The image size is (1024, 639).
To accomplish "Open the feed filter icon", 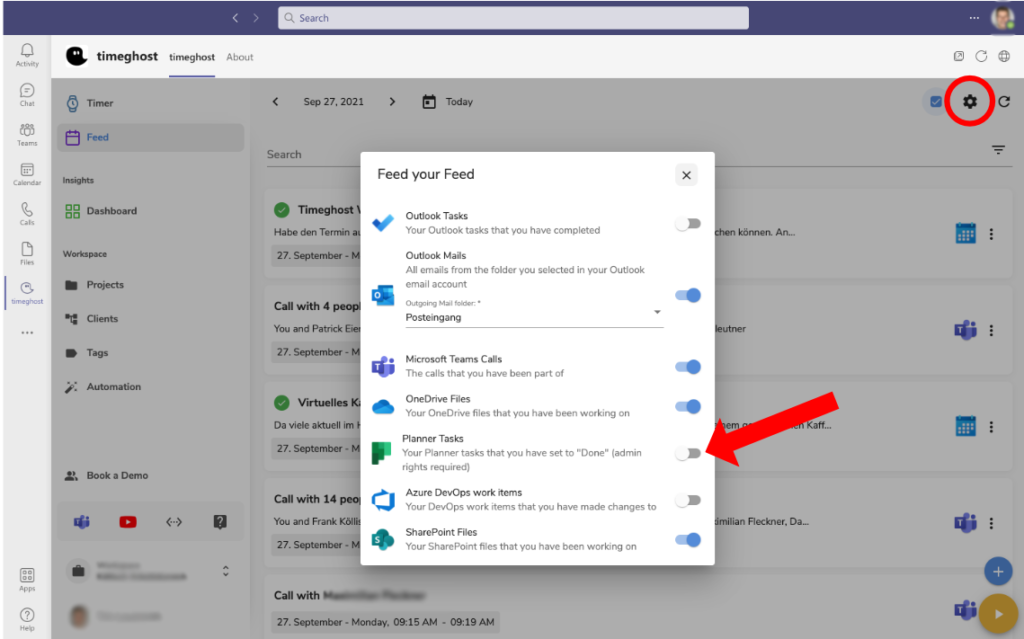I will [x=998, y=150].
